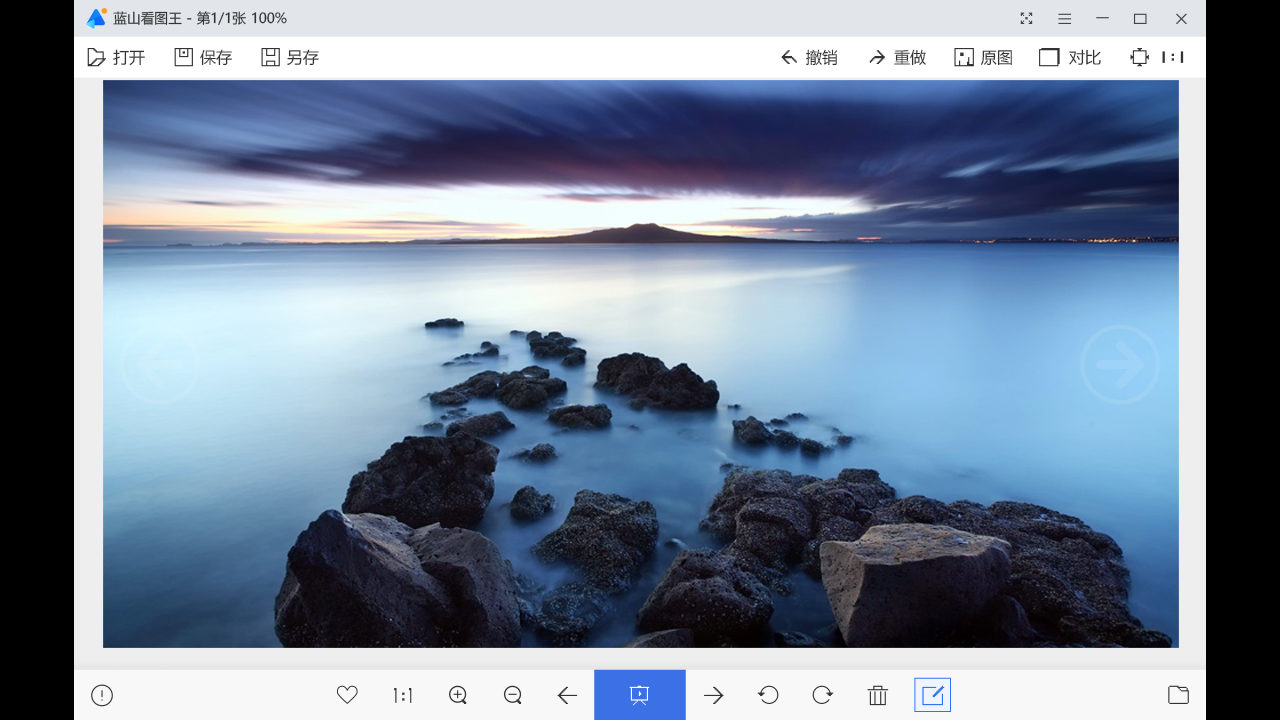Go to next image in bottom toolbar
The width and height of the screenshot is (1280, 720).
713,695
